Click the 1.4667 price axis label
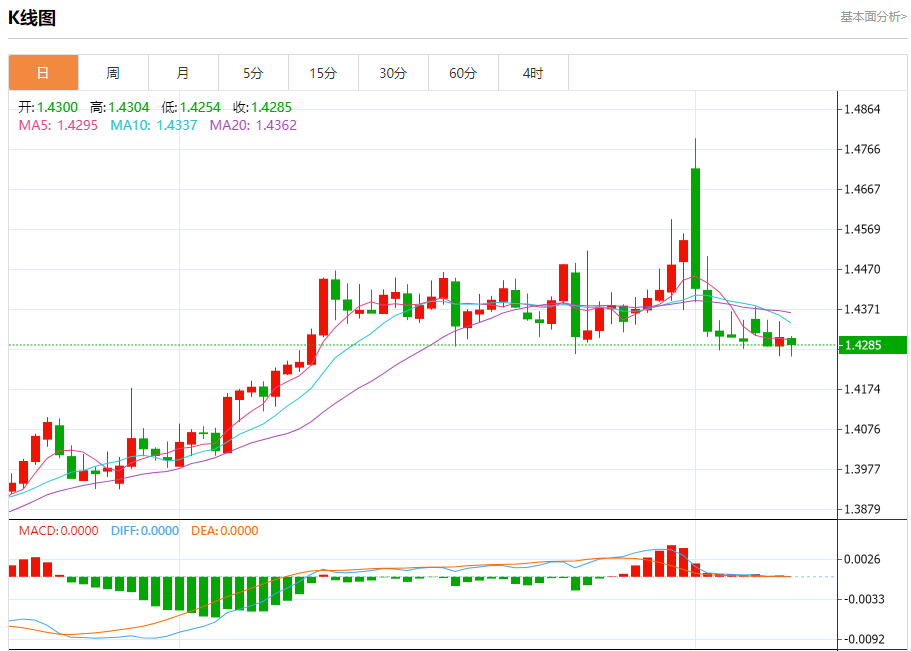Image resolution: width=911 pixels, height=651 pixels. point(862,189)
